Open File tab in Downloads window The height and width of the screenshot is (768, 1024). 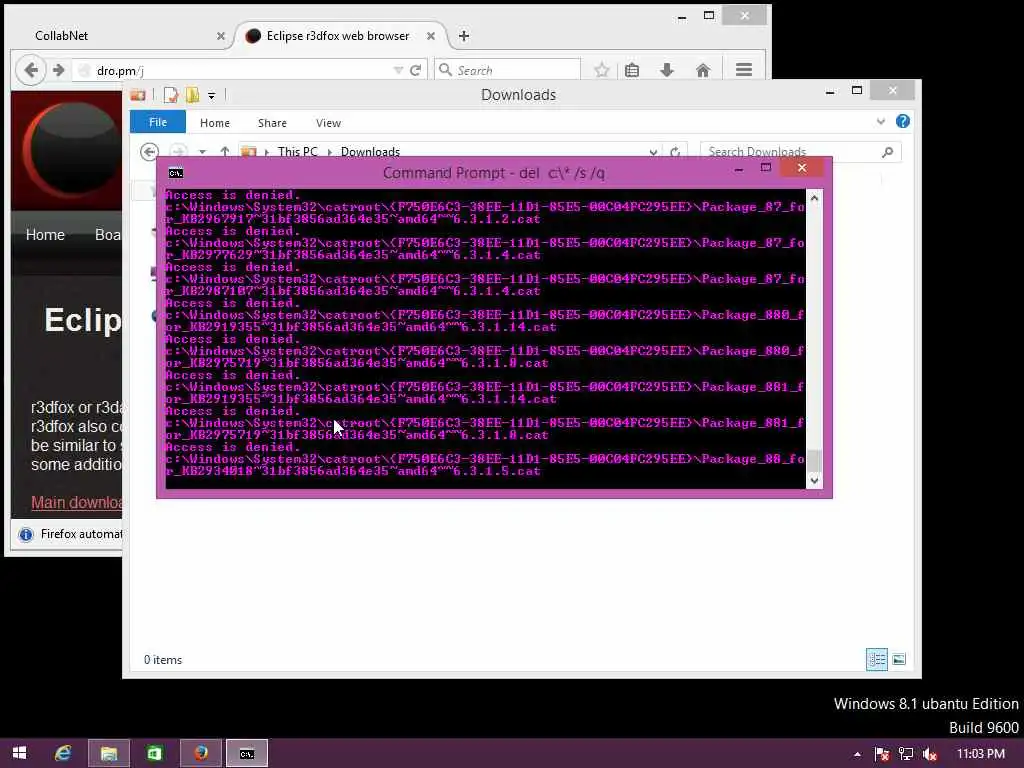pyautogui.click(x=158, y=122)
